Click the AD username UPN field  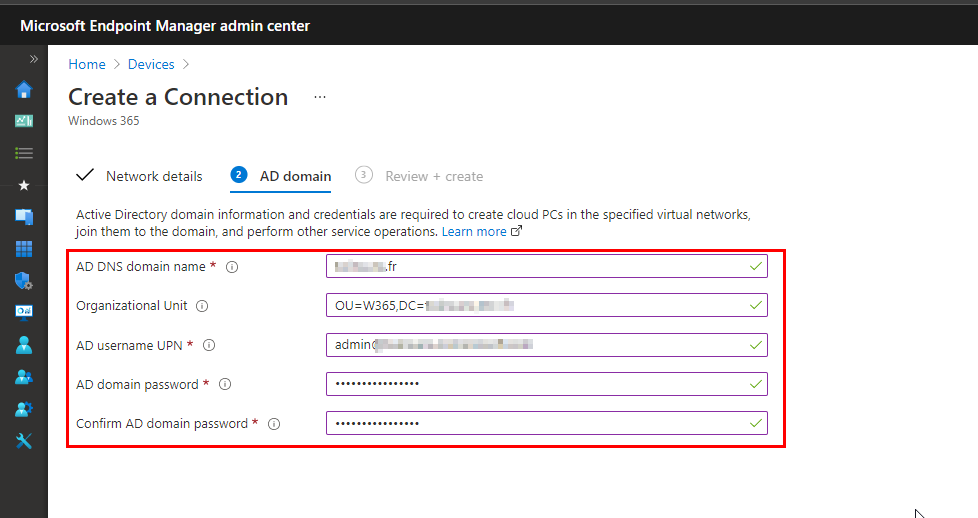[546, 345]
